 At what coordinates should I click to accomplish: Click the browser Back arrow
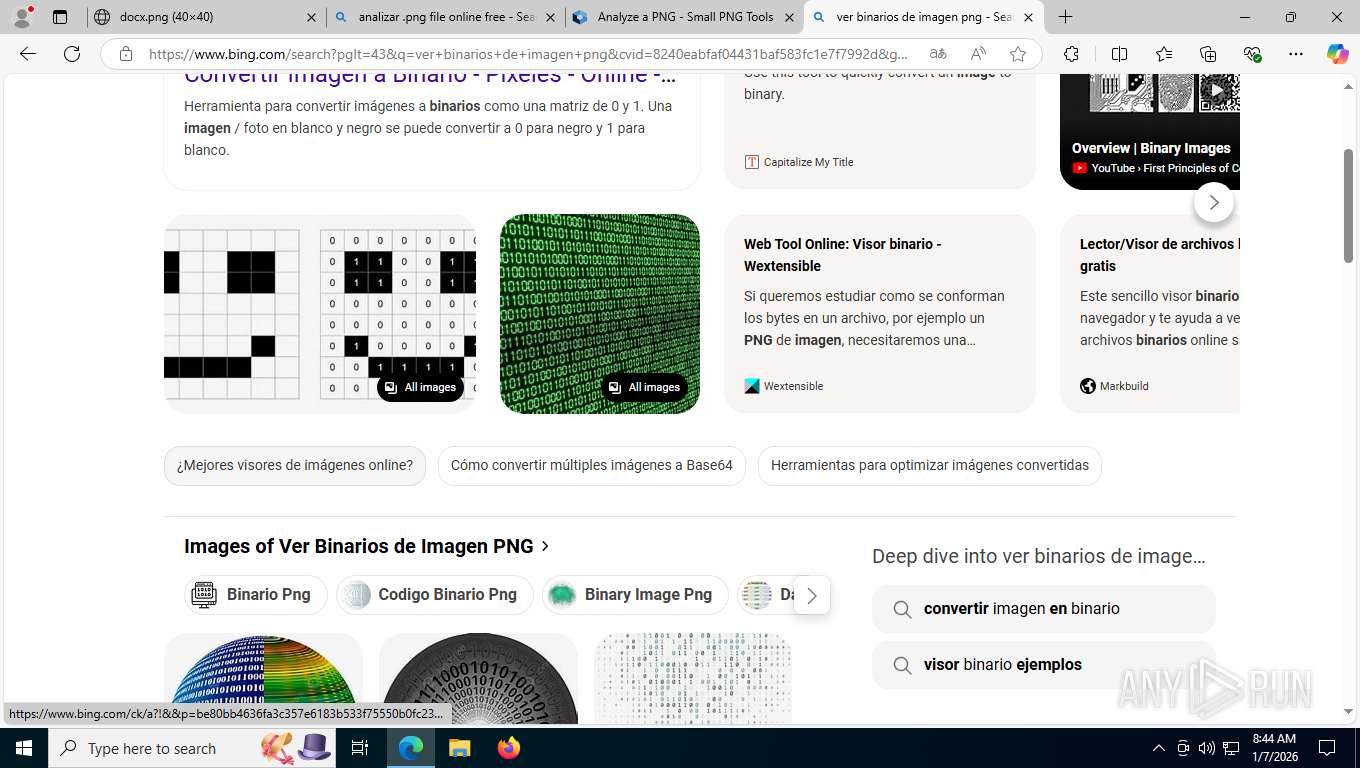coord(28,54)
